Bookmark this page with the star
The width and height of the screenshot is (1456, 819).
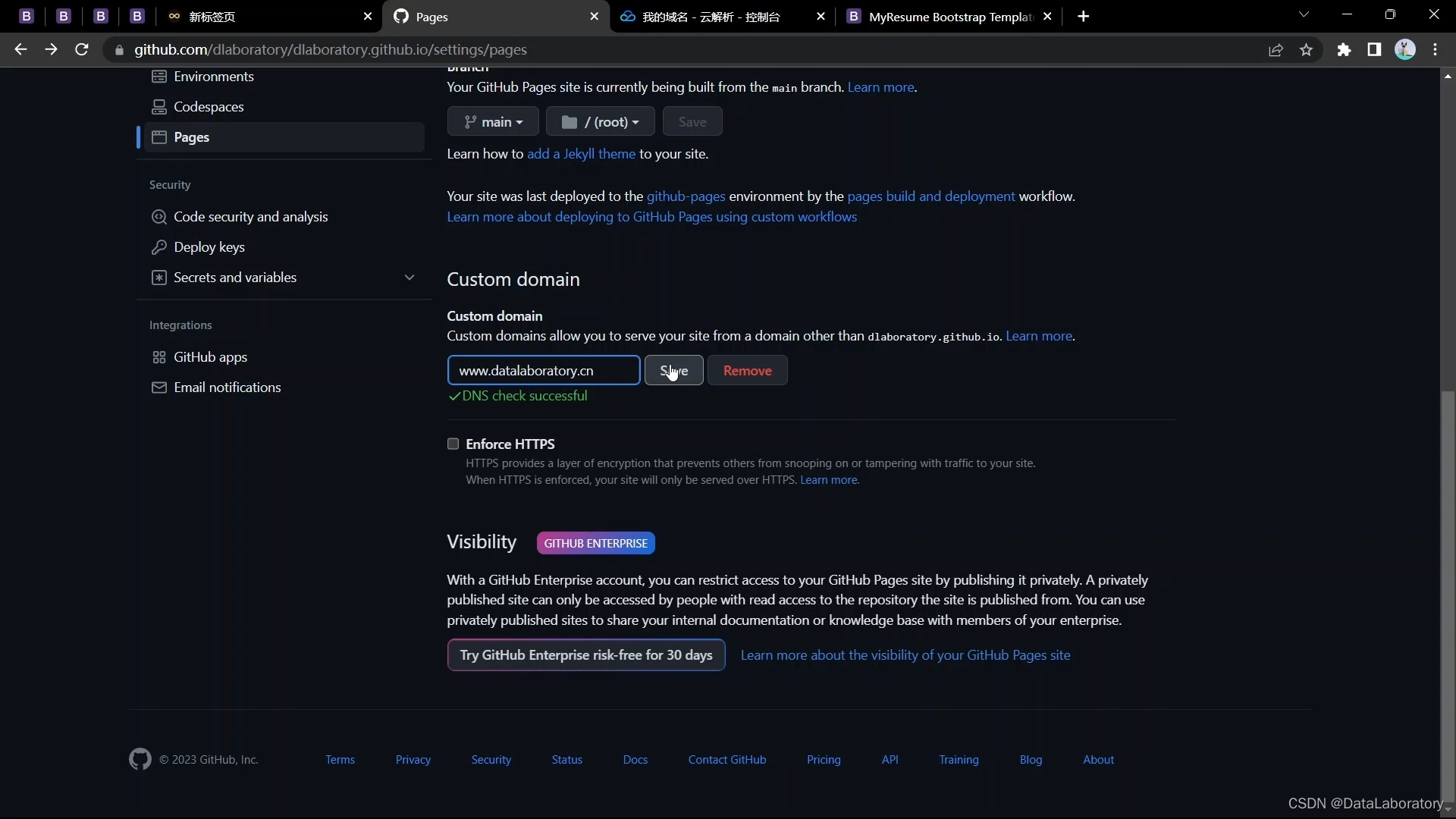click(1306, 50)
